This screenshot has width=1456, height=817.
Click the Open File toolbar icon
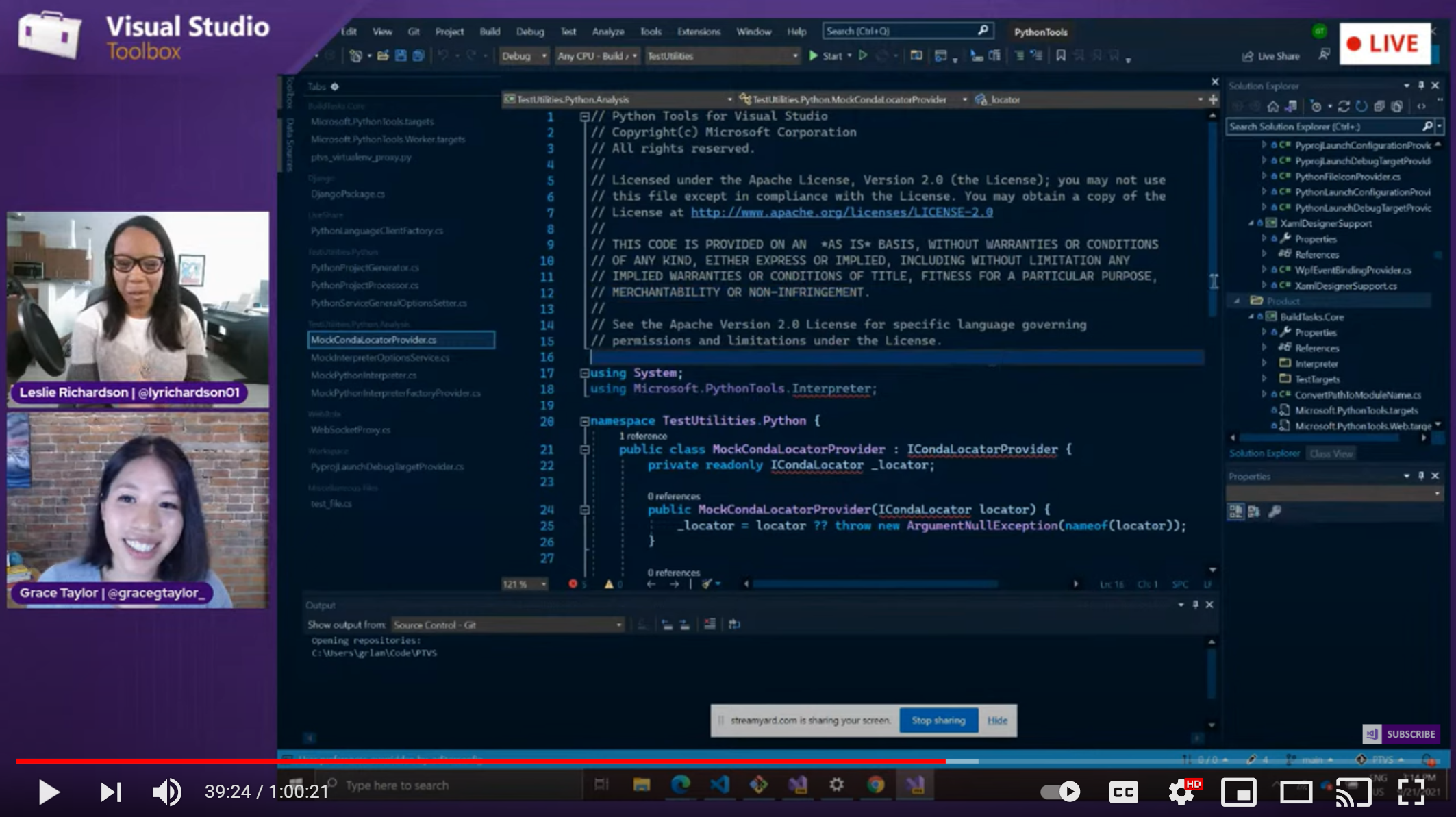pos(383,56)
